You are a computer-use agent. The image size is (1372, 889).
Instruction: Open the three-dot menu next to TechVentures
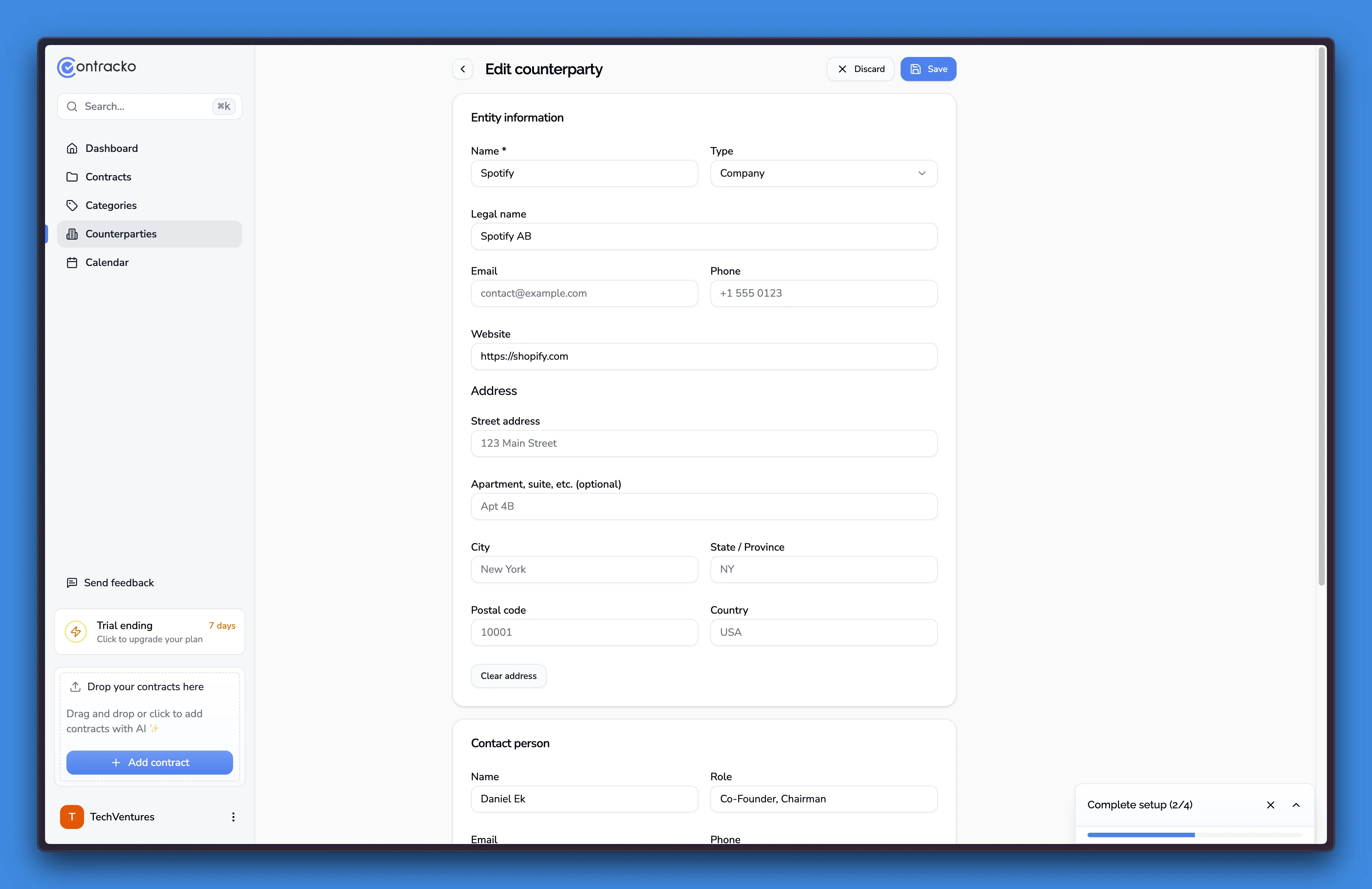[233, 816]
